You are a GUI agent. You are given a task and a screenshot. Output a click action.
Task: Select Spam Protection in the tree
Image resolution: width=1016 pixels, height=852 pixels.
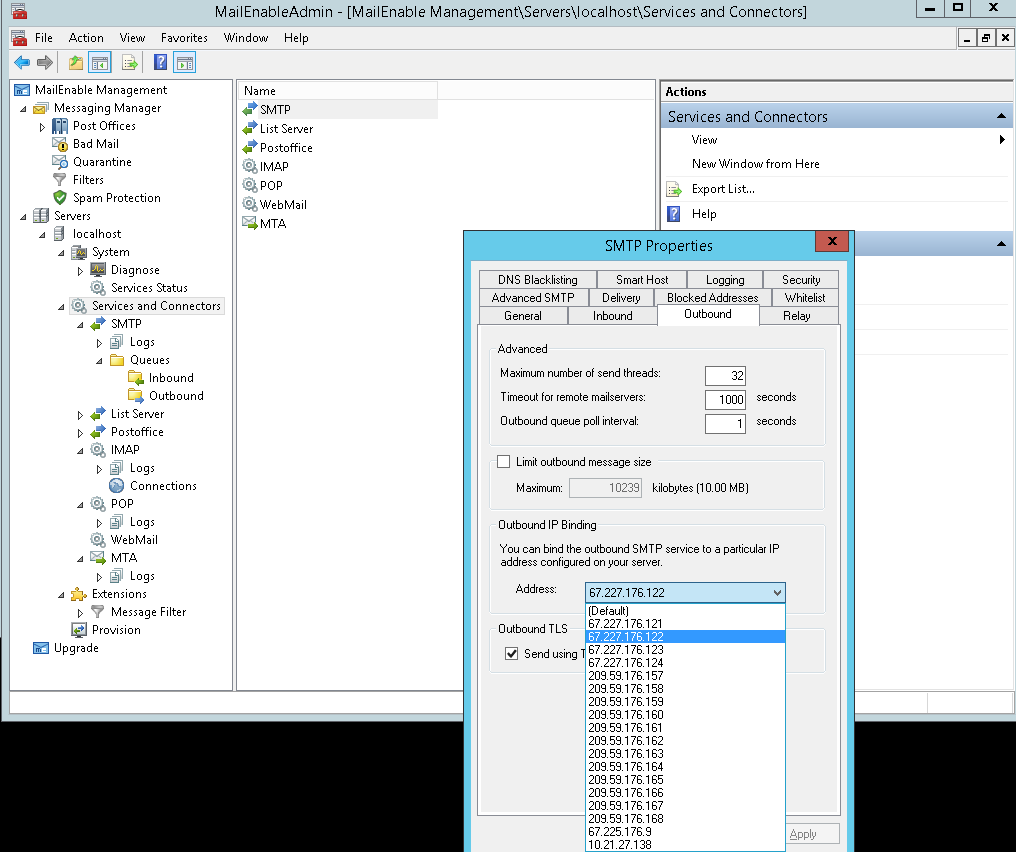tap(116, 198)
